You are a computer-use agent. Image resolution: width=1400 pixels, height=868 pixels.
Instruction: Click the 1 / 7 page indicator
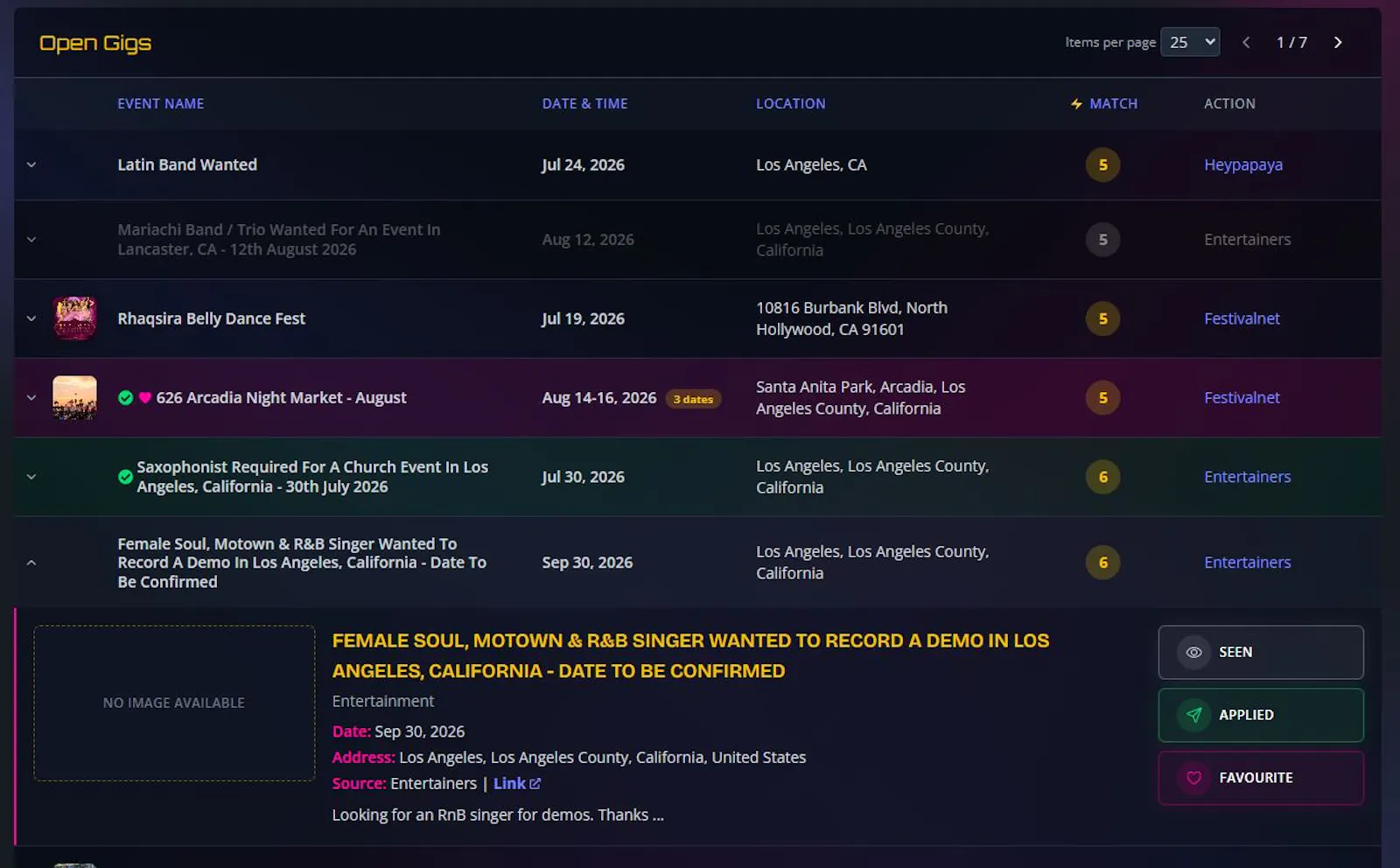point(1291,42)
